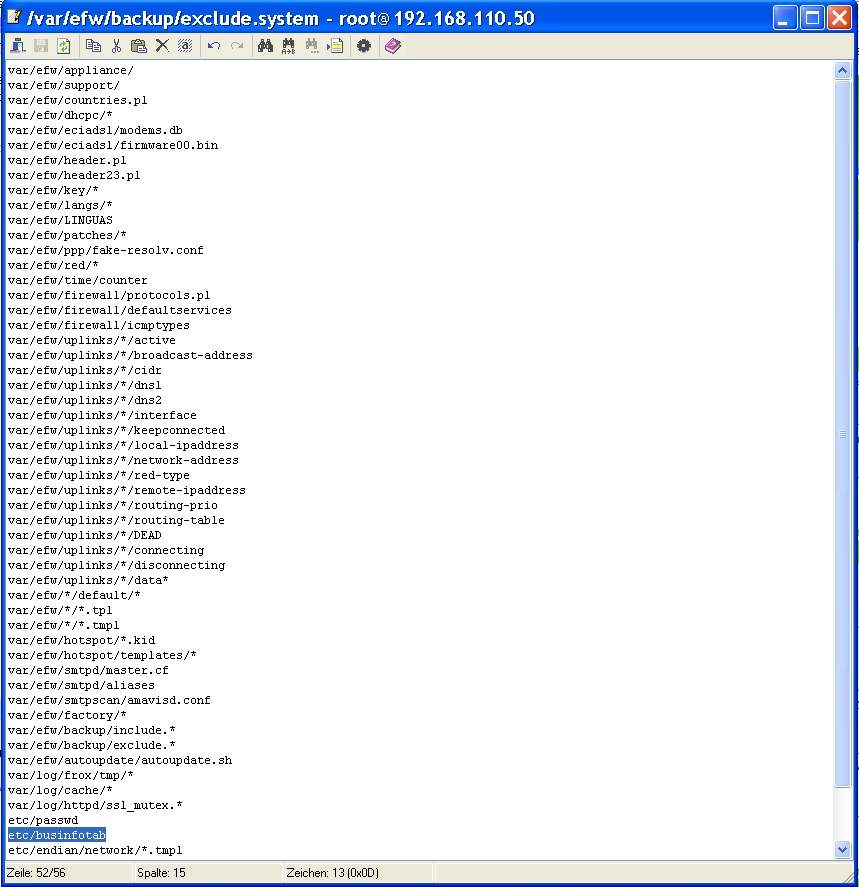Open the Help book icon
The width and height of the screenshot is (859, 887).
tap(392, 46)
